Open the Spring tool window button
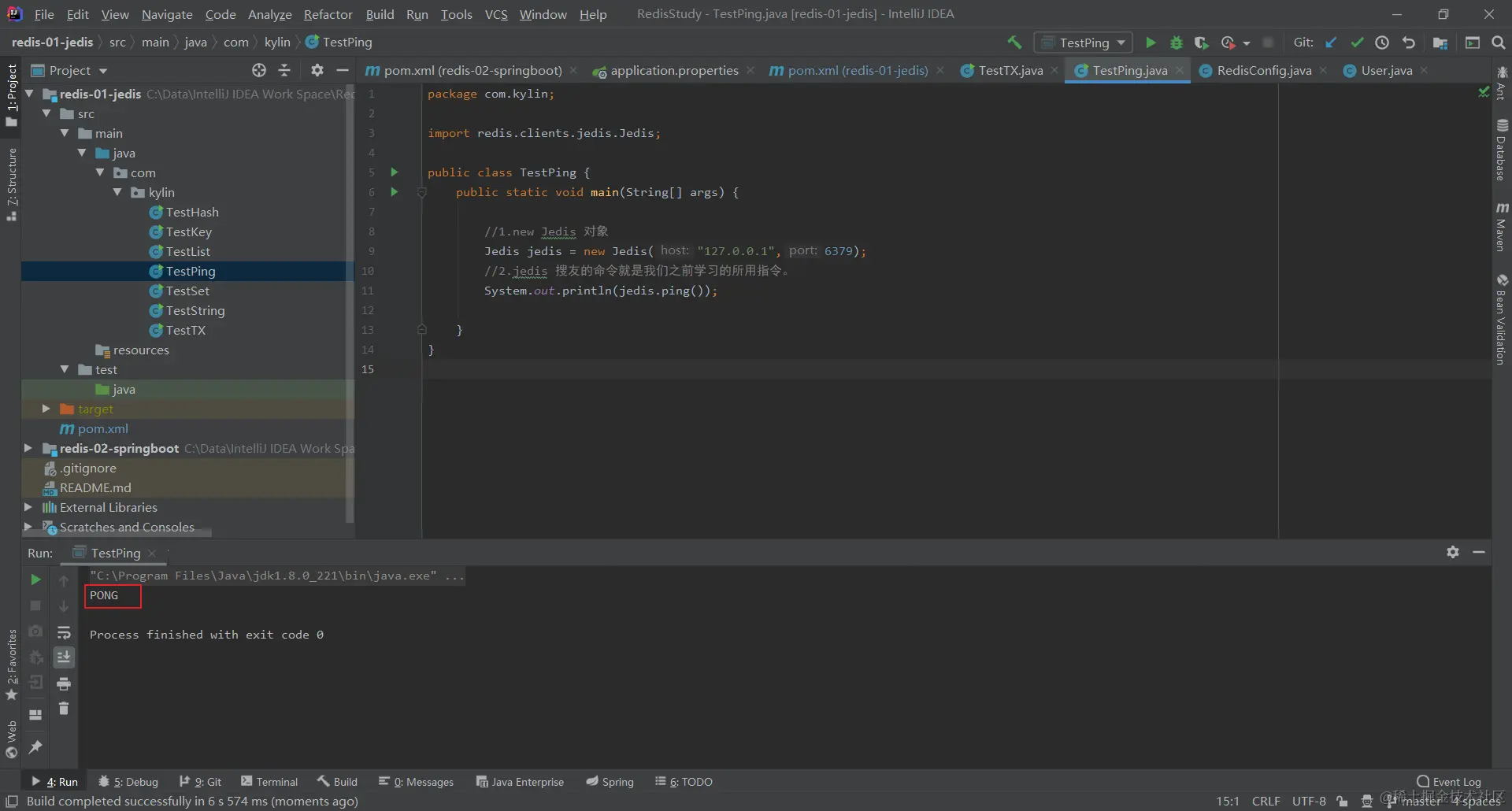Viewport: 1512px width, 811px height. 610,781
